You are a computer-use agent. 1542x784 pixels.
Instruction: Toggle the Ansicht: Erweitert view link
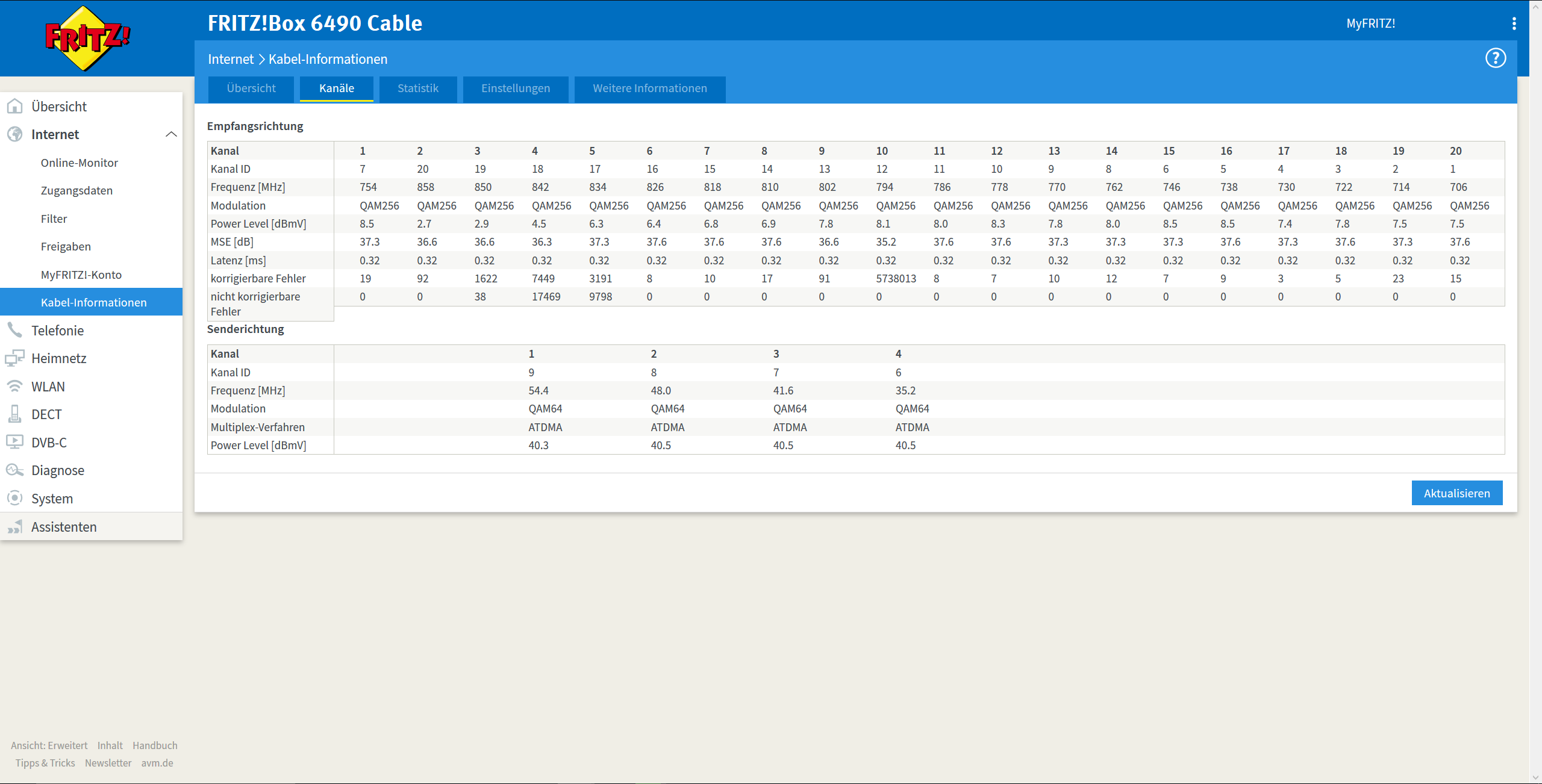49,745
